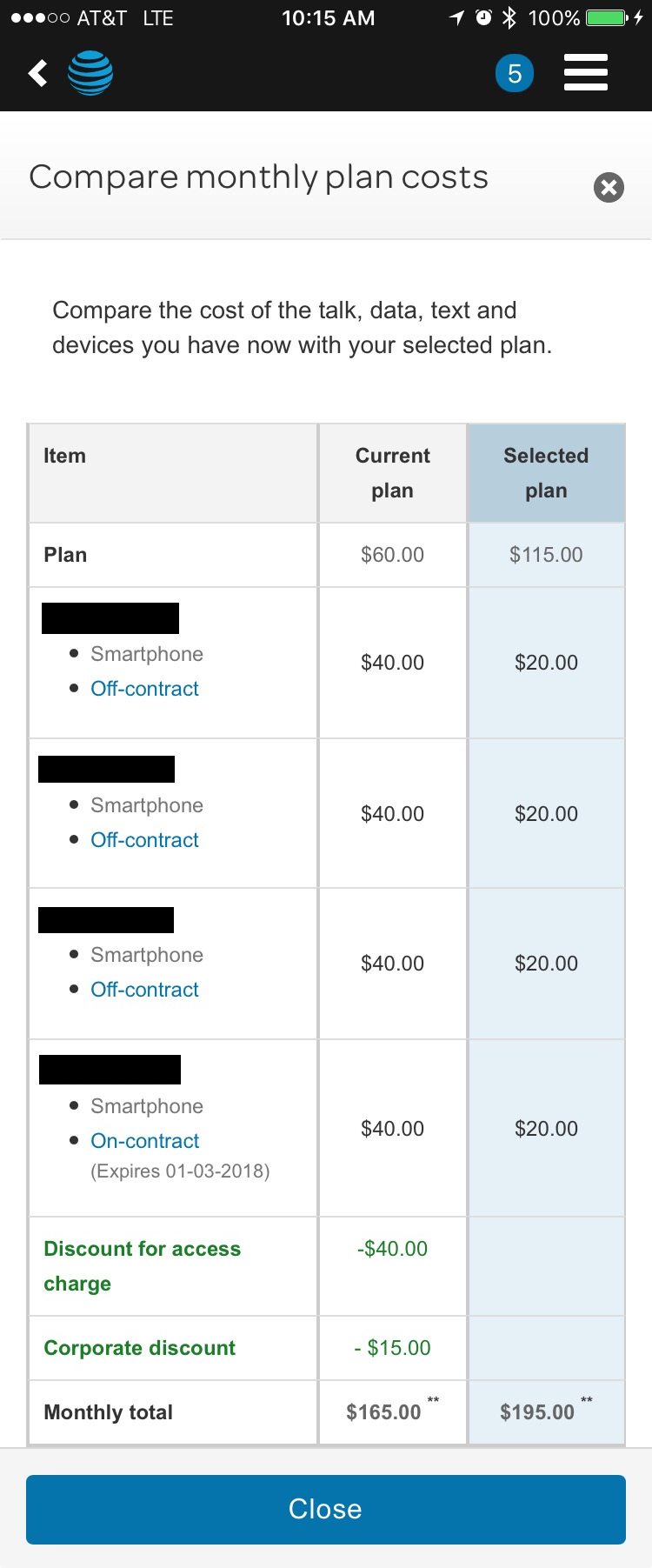Open the On-contract link
This screenshot has height=1568, width=652.
[144, 1141]
